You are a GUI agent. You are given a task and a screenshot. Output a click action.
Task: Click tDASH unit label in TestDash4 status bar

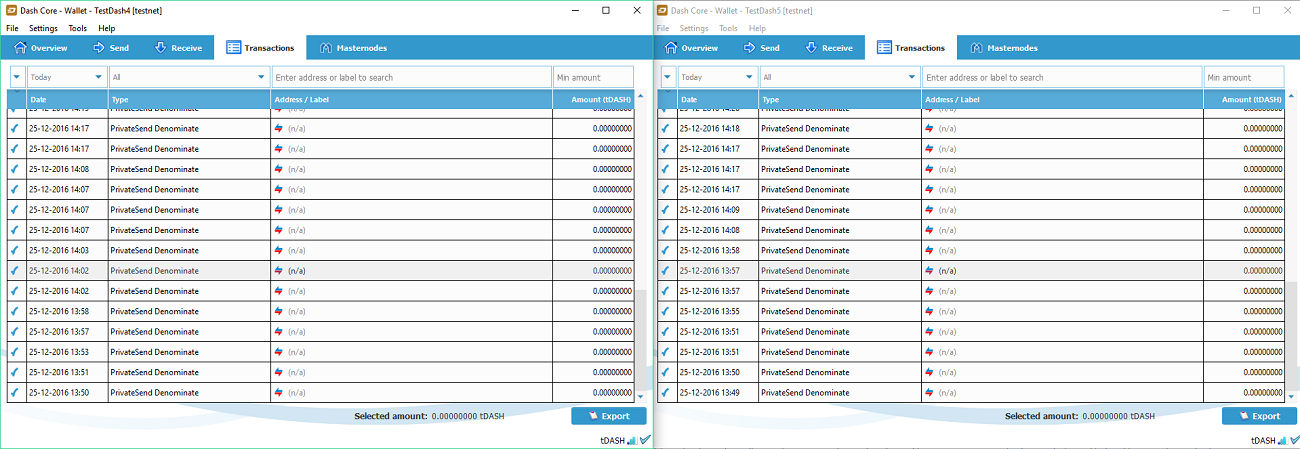click(x=612, y=440)
